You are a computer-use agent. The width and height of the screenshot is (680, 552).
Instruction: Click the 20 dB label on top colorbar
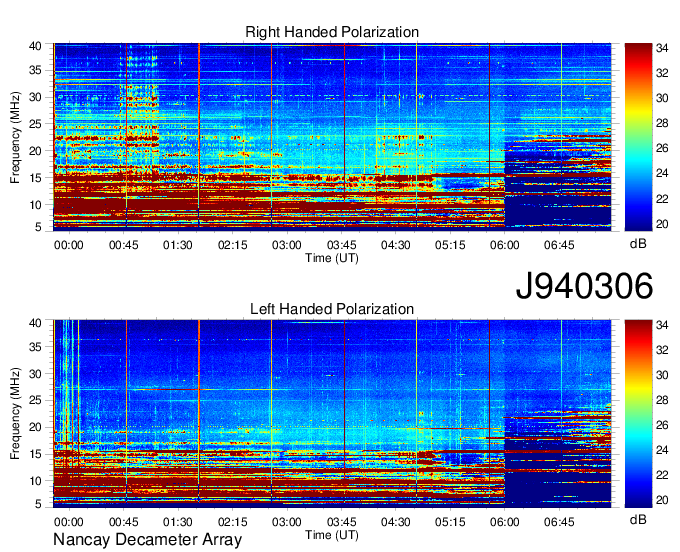pos(662,224)
